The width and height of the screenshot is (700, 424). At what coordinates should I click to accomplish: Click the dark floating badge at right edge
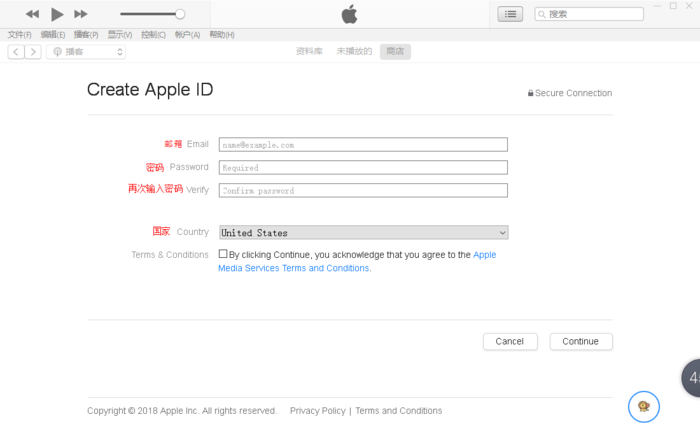click(691, 378)
